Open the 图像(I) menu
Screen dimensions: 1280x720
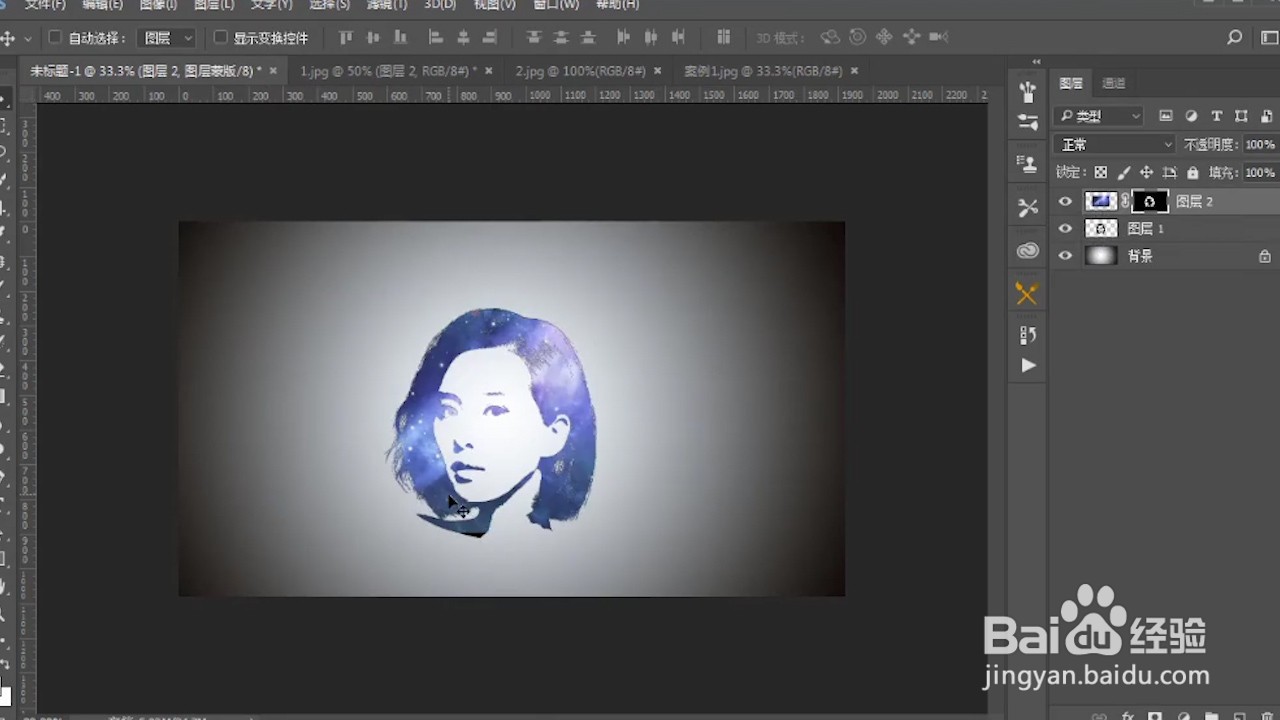(158, 5)
